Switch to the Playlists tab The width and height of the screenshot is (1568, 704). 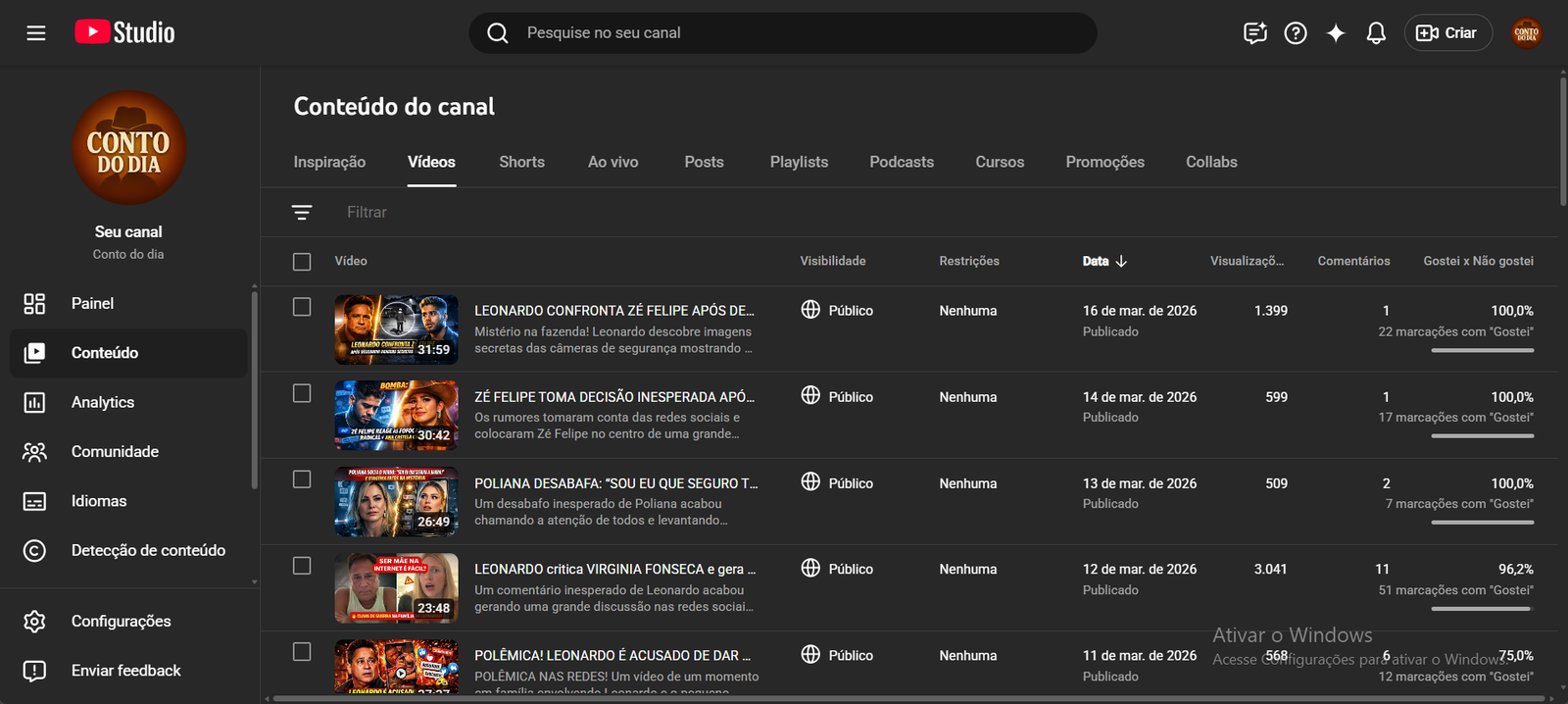point(799,162)
